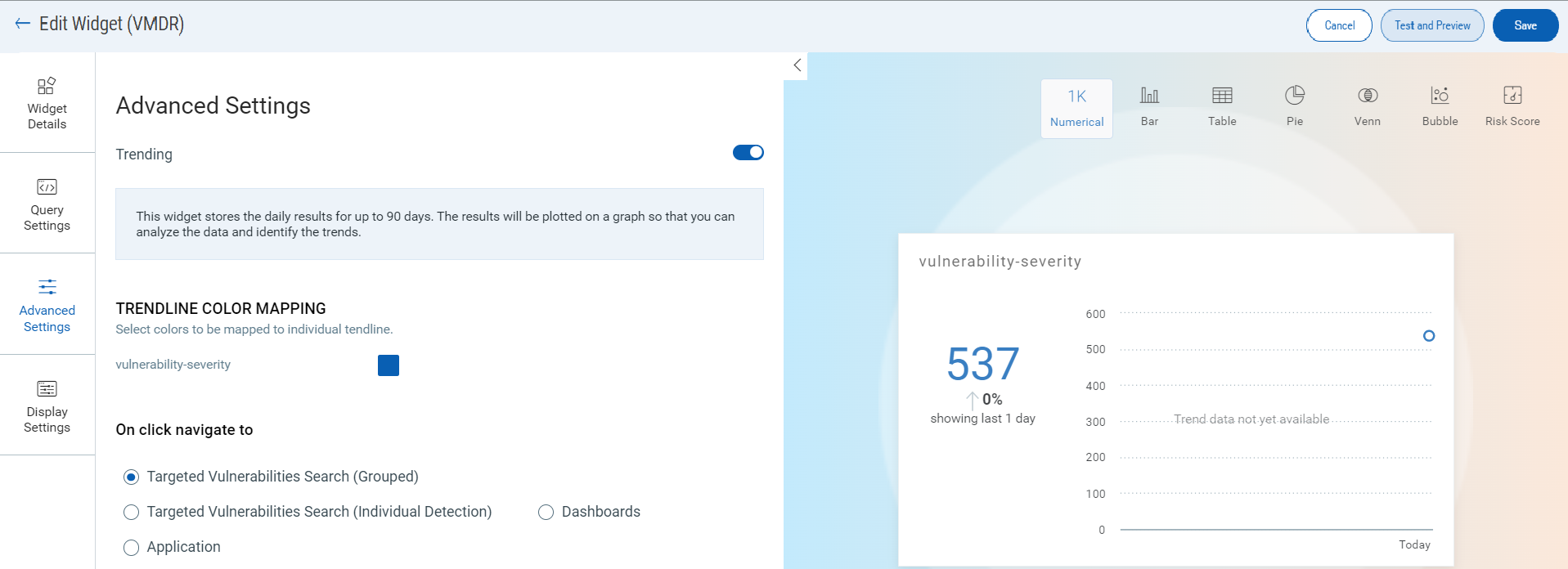Click the trend data point circle on chart

1429,336
